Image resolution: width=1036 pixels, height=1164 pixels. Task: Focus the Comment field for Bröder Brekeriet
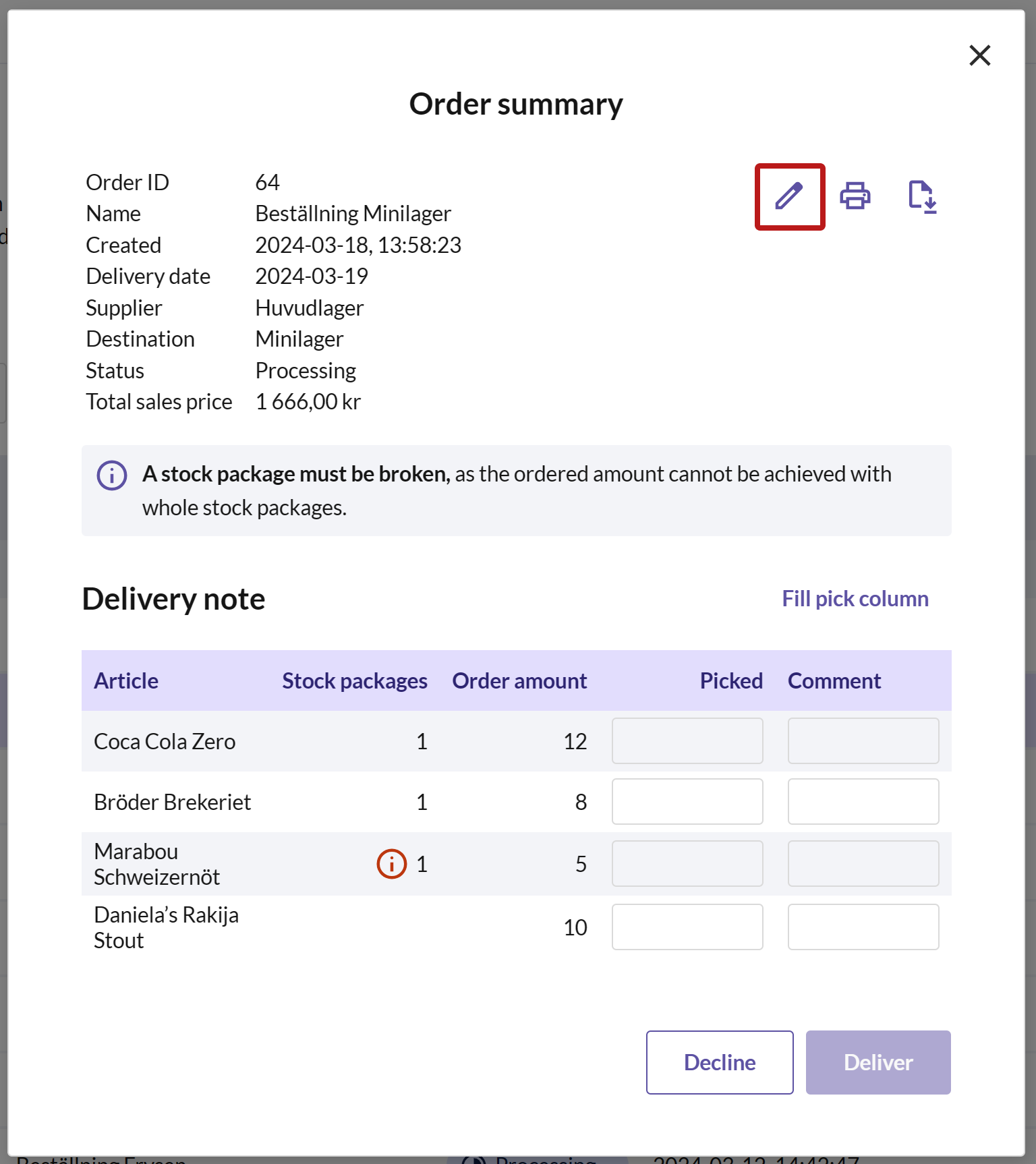tap(863, 802)
